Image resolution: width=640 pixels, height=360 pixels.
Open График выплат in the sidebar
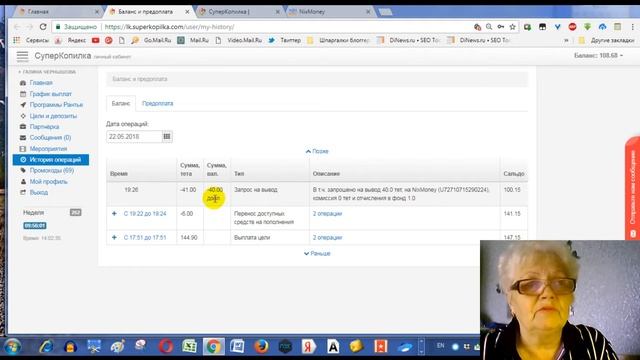50,94
